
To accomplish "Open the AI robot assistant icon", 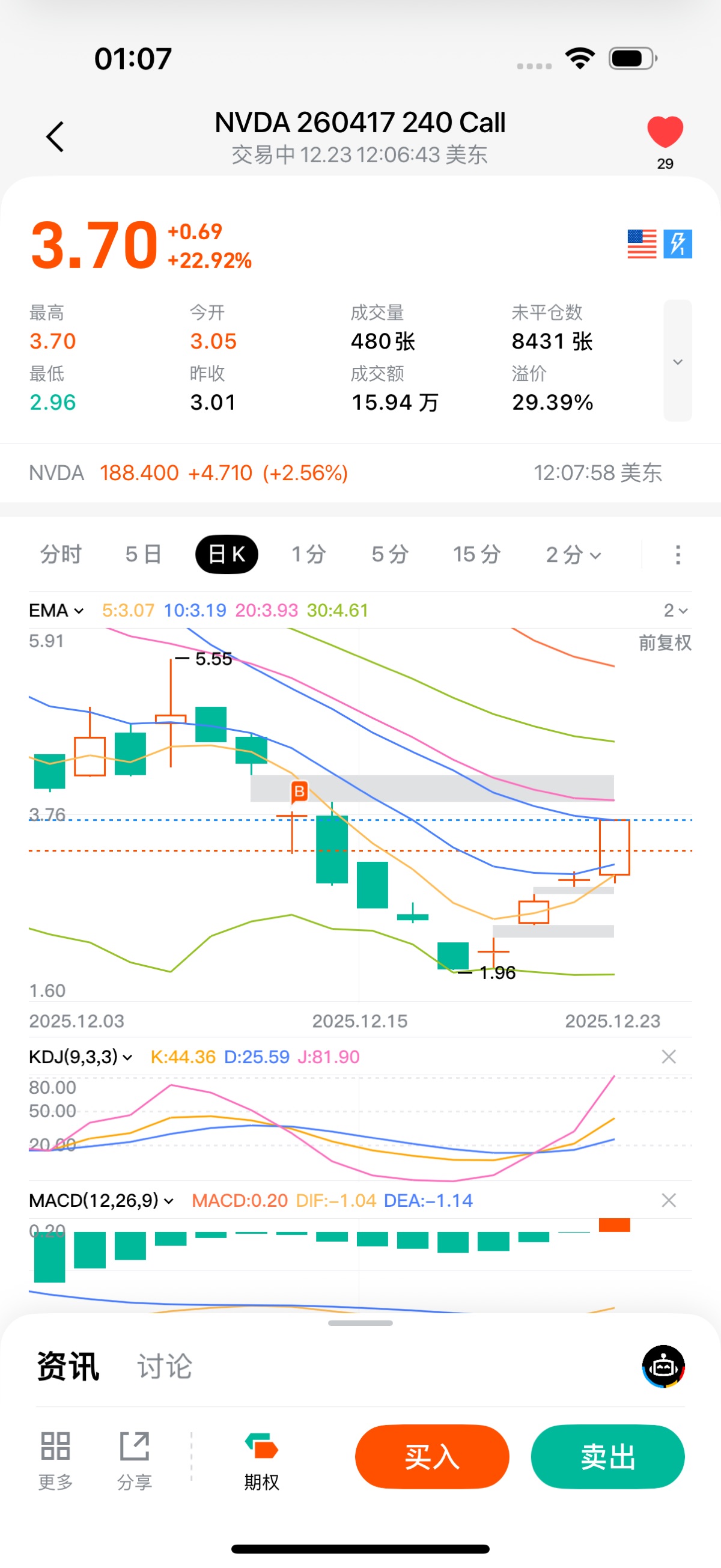I will [663, 1367].
